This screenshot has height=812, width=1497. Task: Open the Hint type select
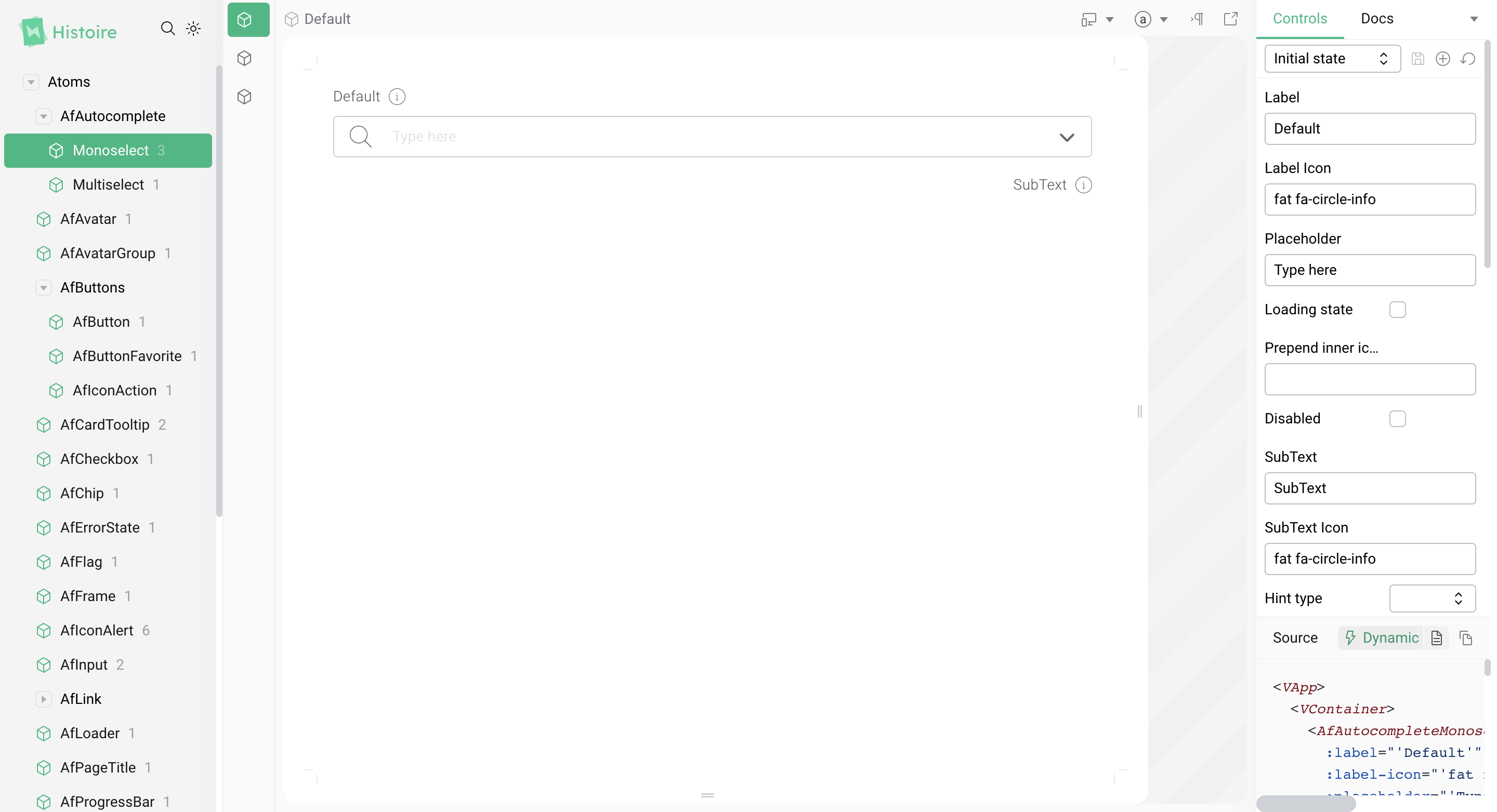(1433, 598)
